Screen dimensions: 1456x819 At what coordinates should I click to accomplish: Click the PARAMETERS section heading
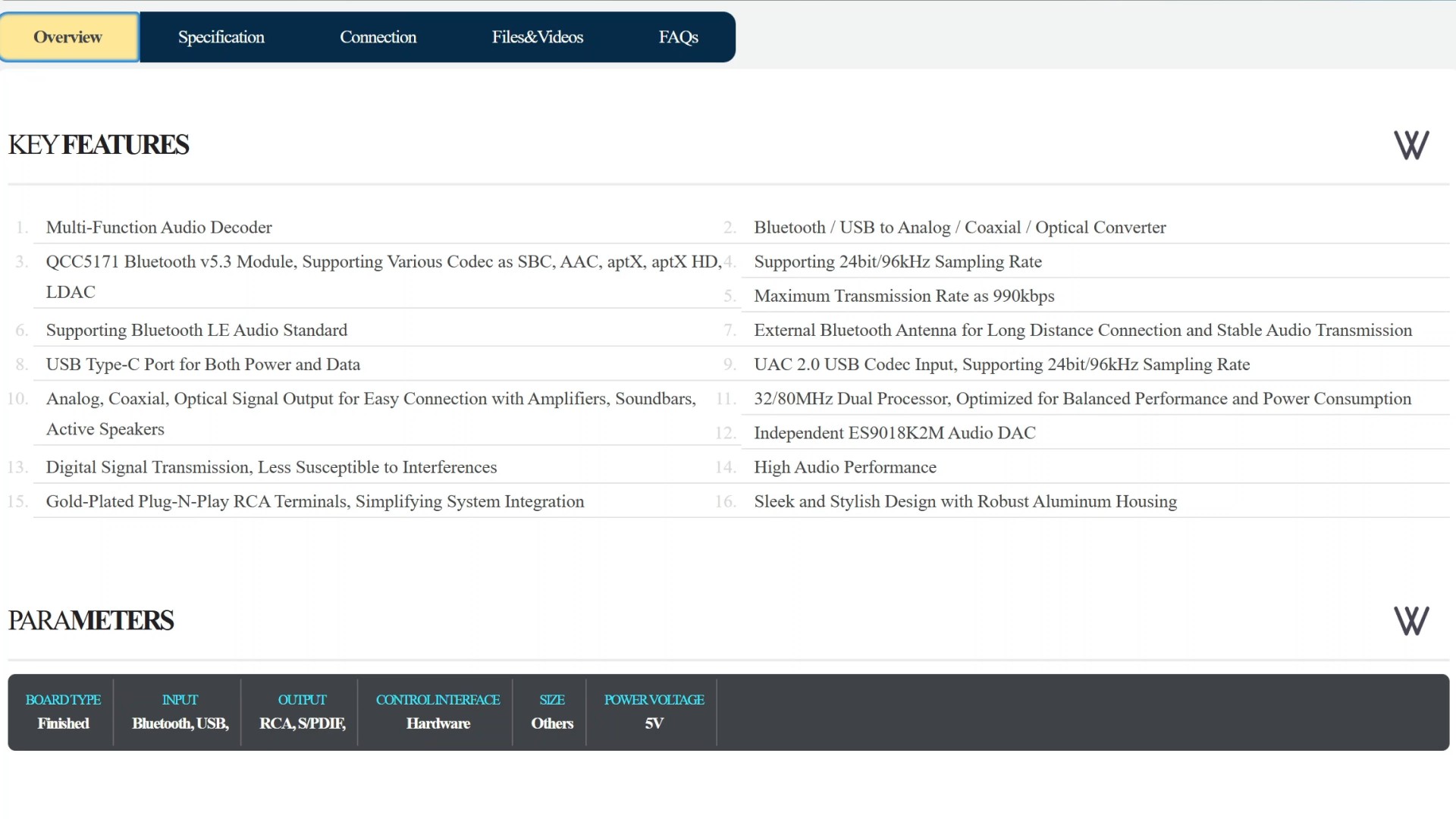coord(91,620)
